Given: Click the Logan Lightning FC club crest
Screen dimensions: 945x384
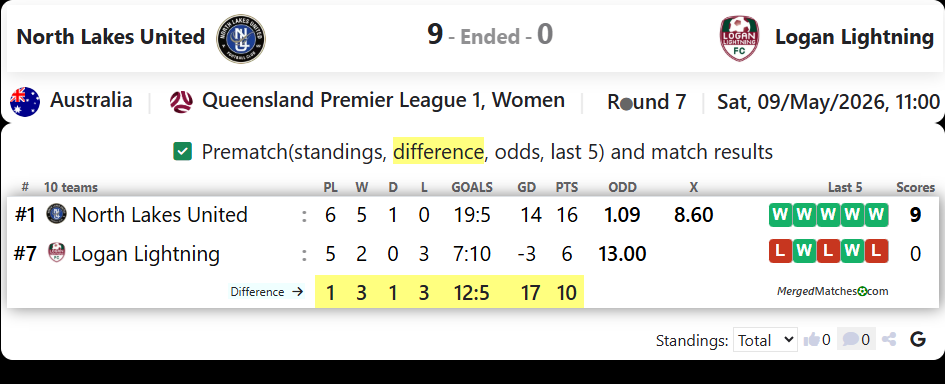Looking at the screenshot, I should tap(739, 39).
